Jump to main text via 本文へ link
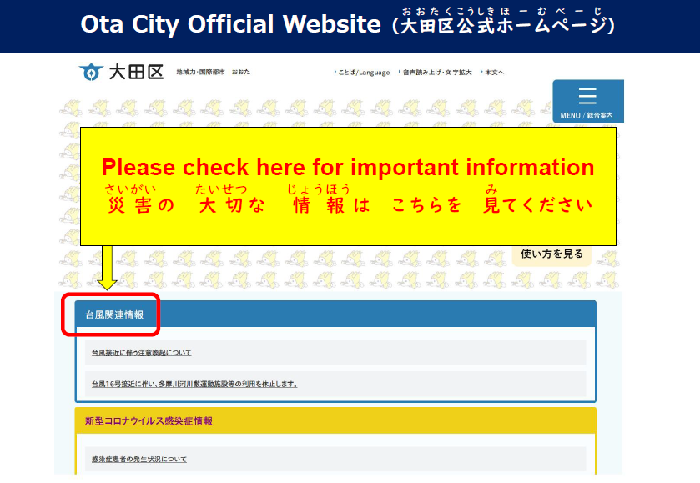Screen dimensions: 700x483 [x=494, y=72]
